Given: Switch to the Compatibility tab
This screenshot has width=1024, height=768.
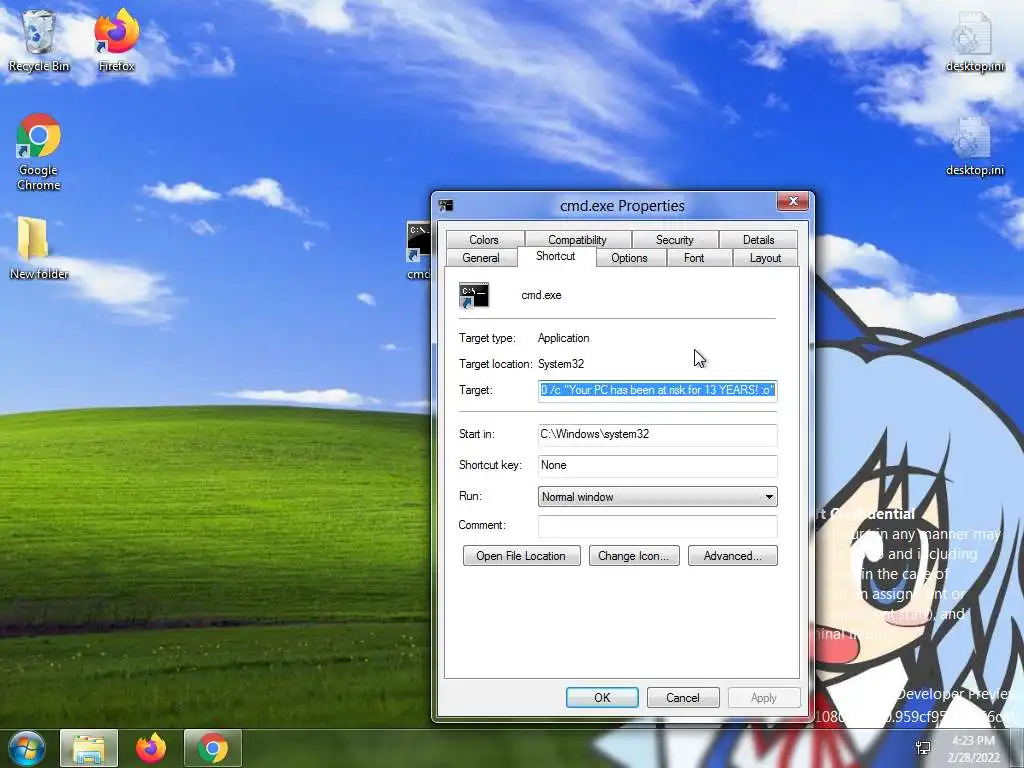Looking at the screenshot, I should pos(577,240).
